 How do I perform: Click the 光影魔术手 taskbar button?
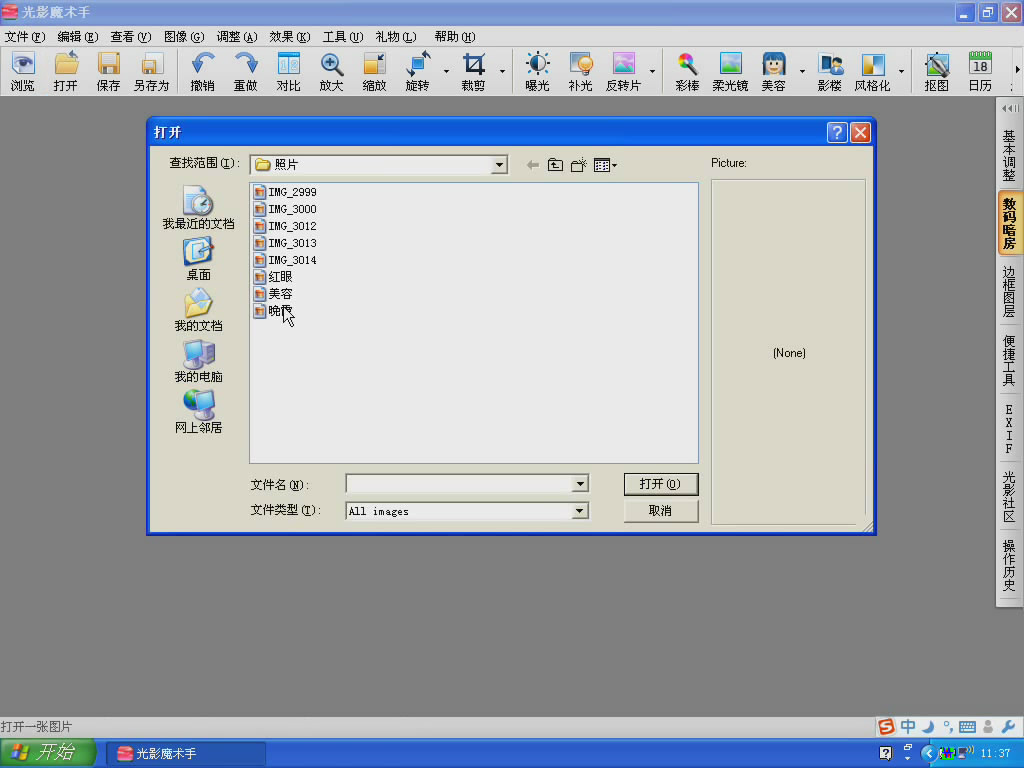coord(186,754)
